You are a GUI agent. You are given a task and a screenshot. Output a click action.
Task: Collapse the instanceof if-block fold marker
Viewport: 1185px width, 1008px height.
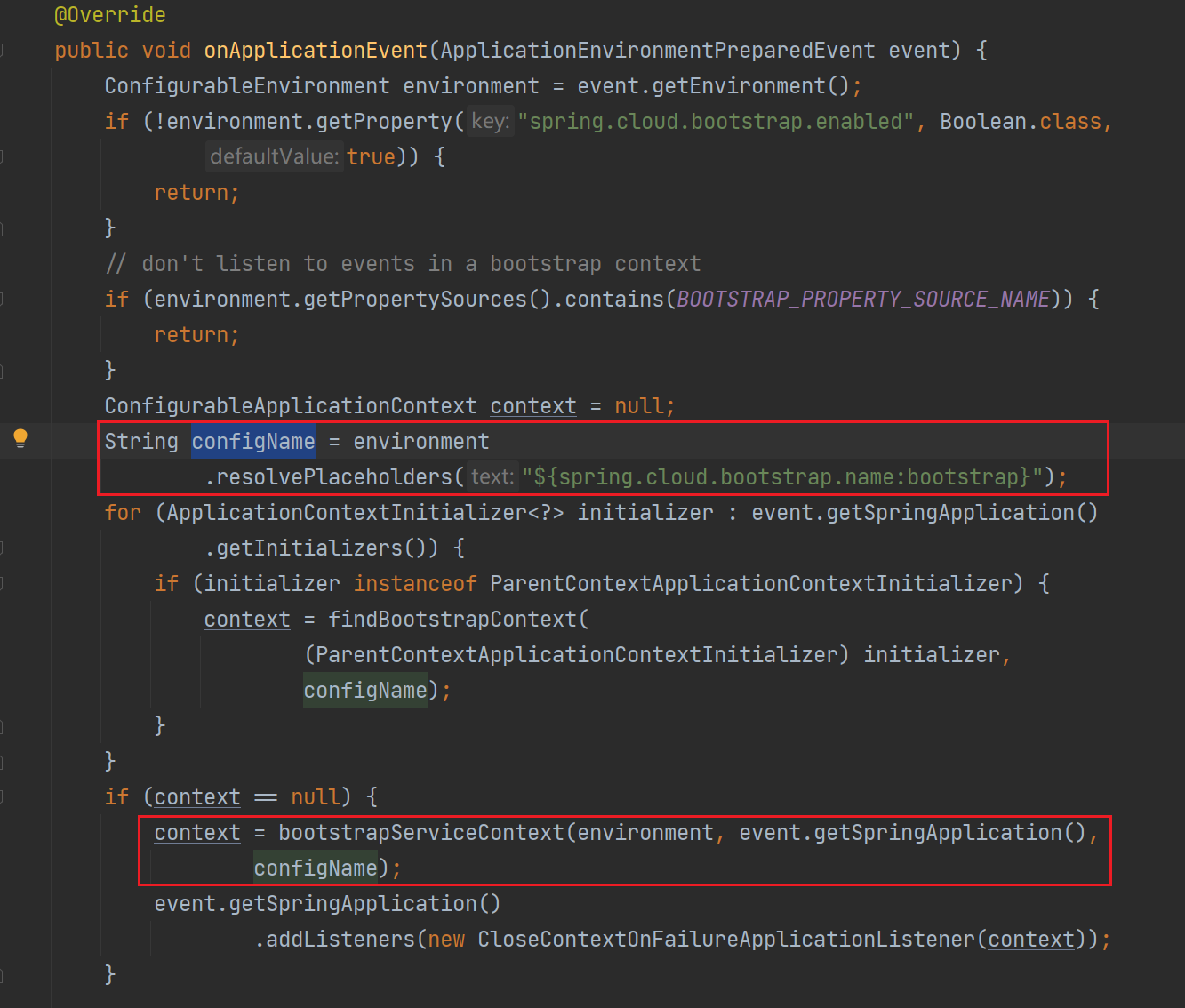coord(3,584)
